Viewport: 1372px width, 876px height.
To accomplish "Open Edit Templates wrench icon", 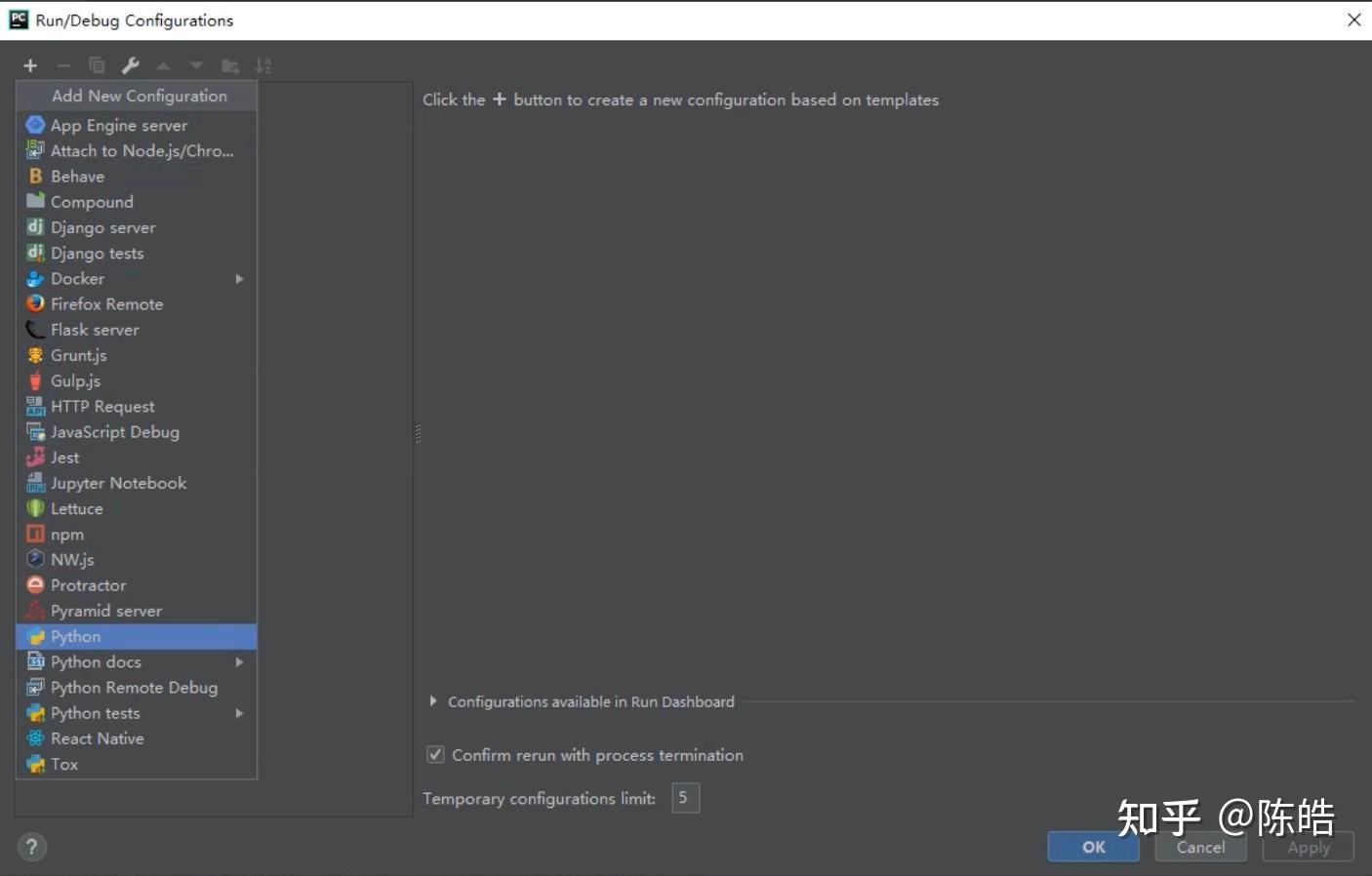I will pos(130,65).
